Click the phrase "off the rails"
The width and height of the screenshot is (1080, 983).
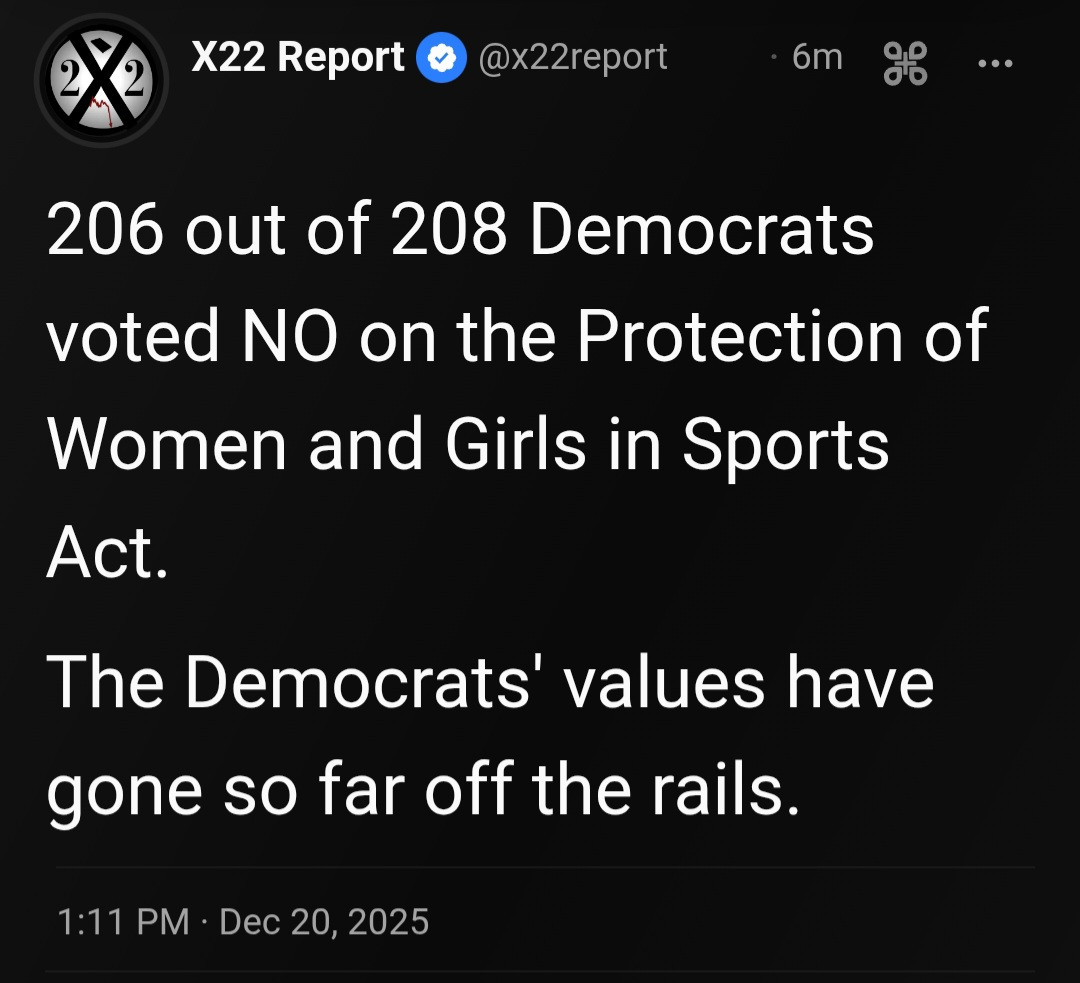(x=612, y=790)
